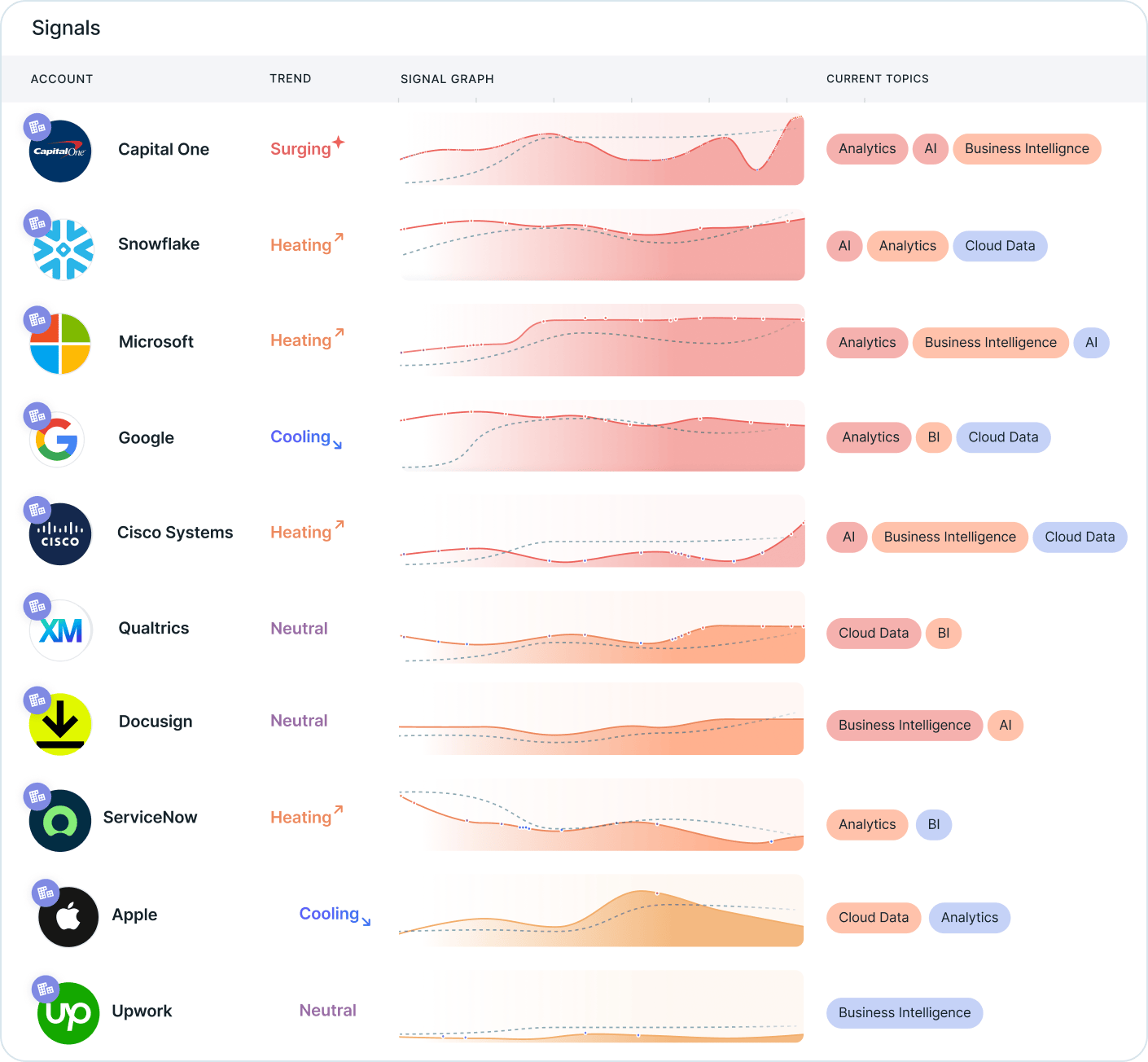Viewport: 1148px width, 1062px height.
Task: Sort by the Trend column header
Action: point(291,78)
